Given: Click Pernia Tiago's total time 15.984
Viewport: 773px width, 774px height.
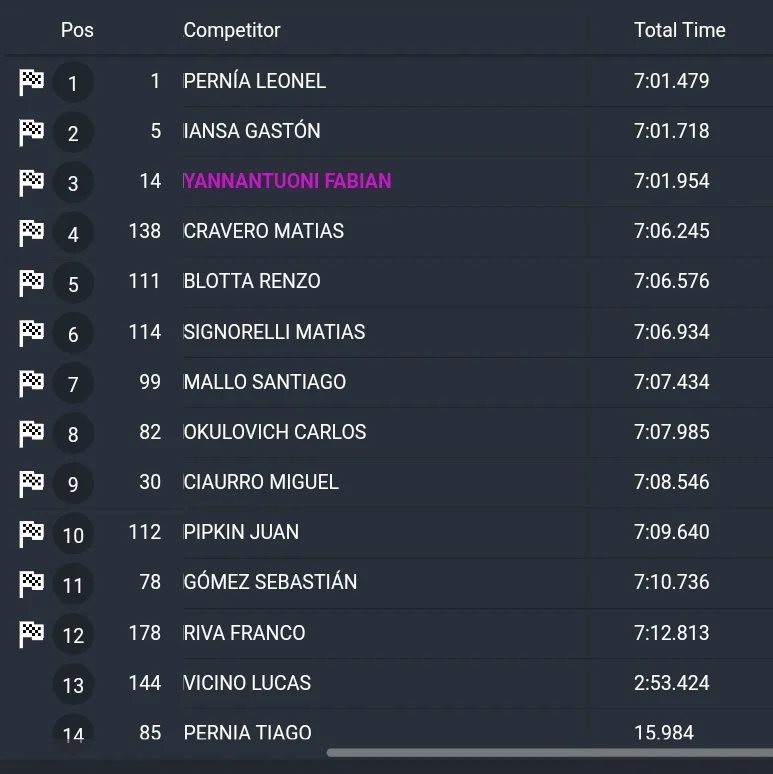Looking at the screenshot, I should 664,733.
